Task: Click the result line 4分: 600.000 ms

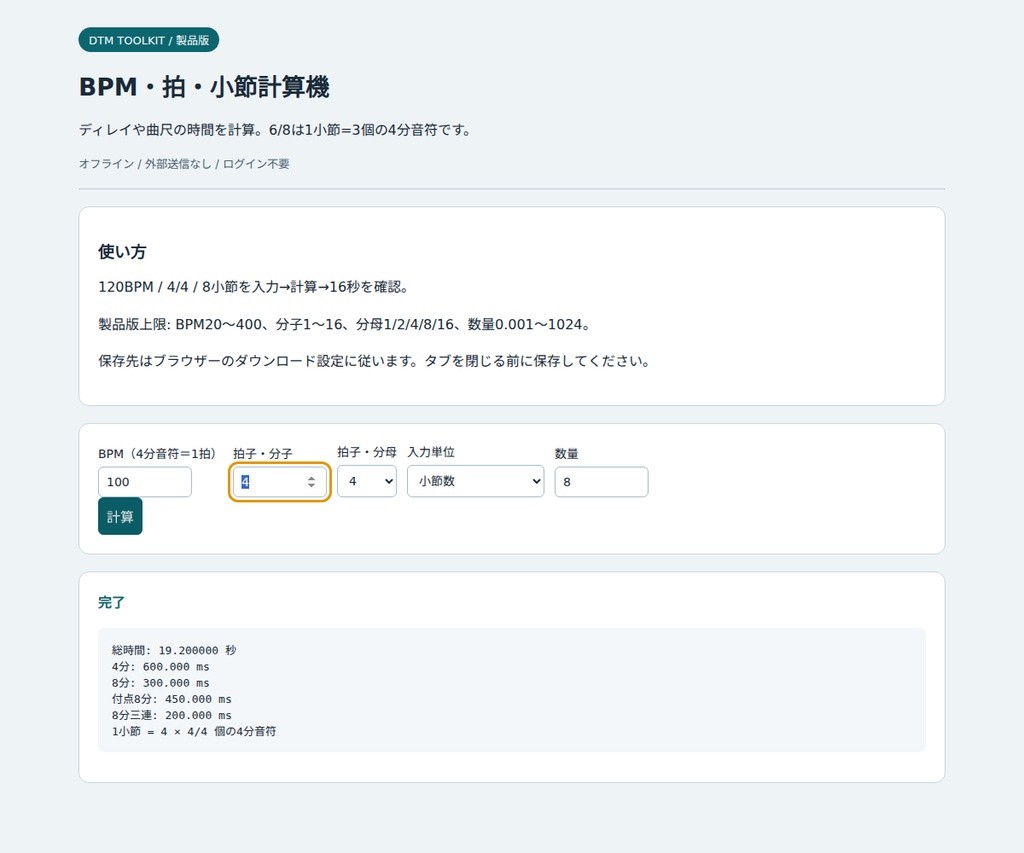Action: pos(161,666)
